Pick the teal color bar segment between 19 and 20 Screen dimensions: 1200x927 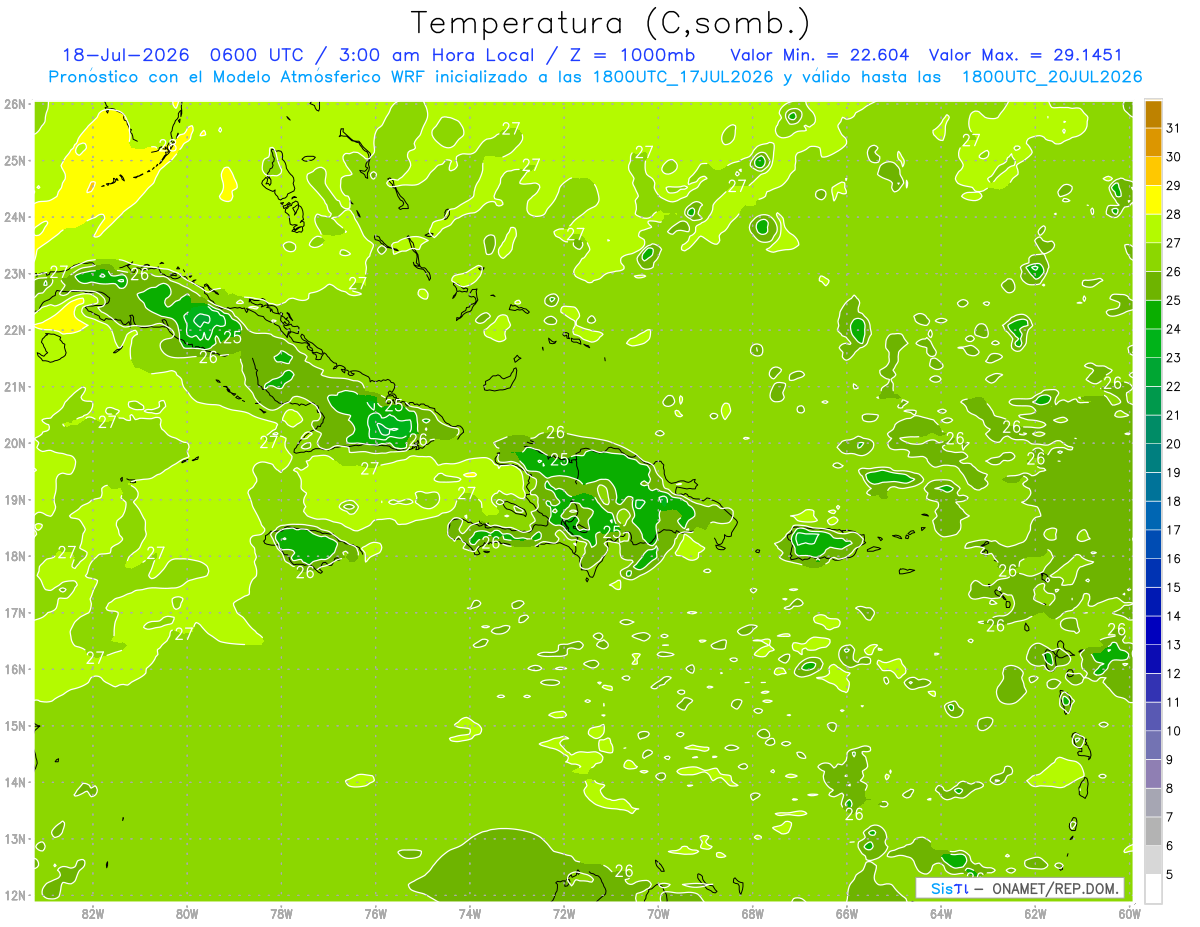(1153, 458)
